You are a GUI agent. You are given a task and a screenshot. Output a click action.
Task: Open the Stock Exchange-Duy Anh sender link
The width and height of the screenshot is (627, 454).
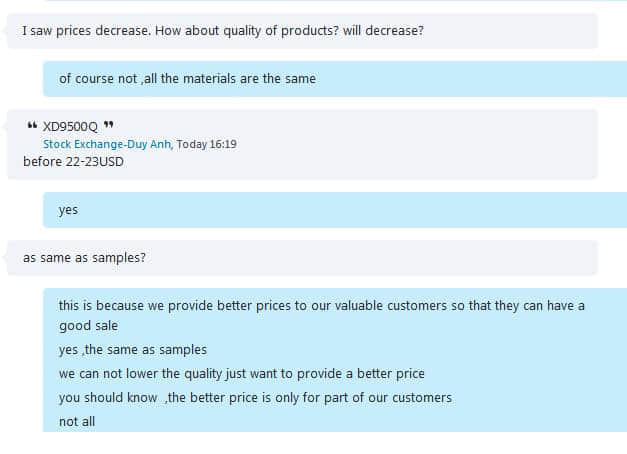[x=107, y=144]
